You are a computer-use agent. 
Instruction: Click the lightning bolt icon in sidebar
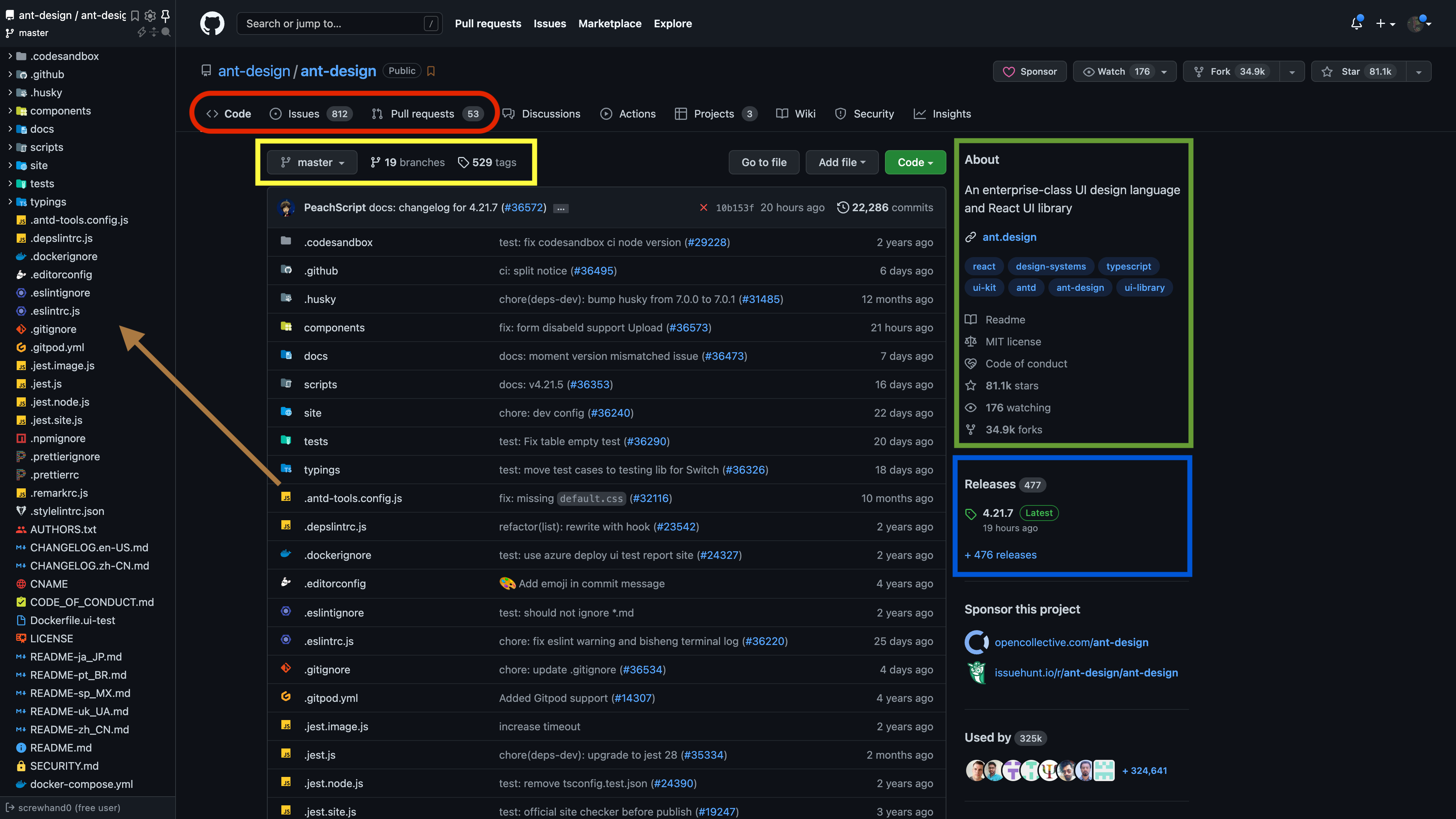point(141,32)
